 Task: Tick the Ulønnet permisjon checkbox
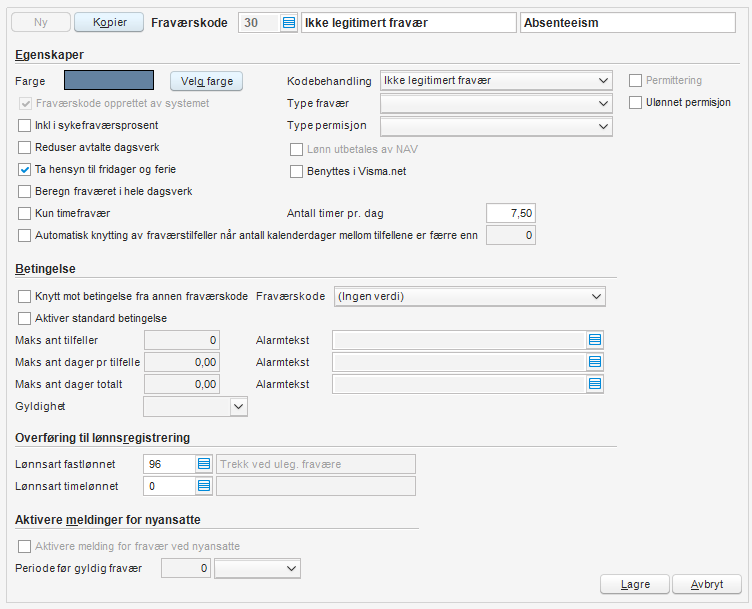tap(635, 103)
